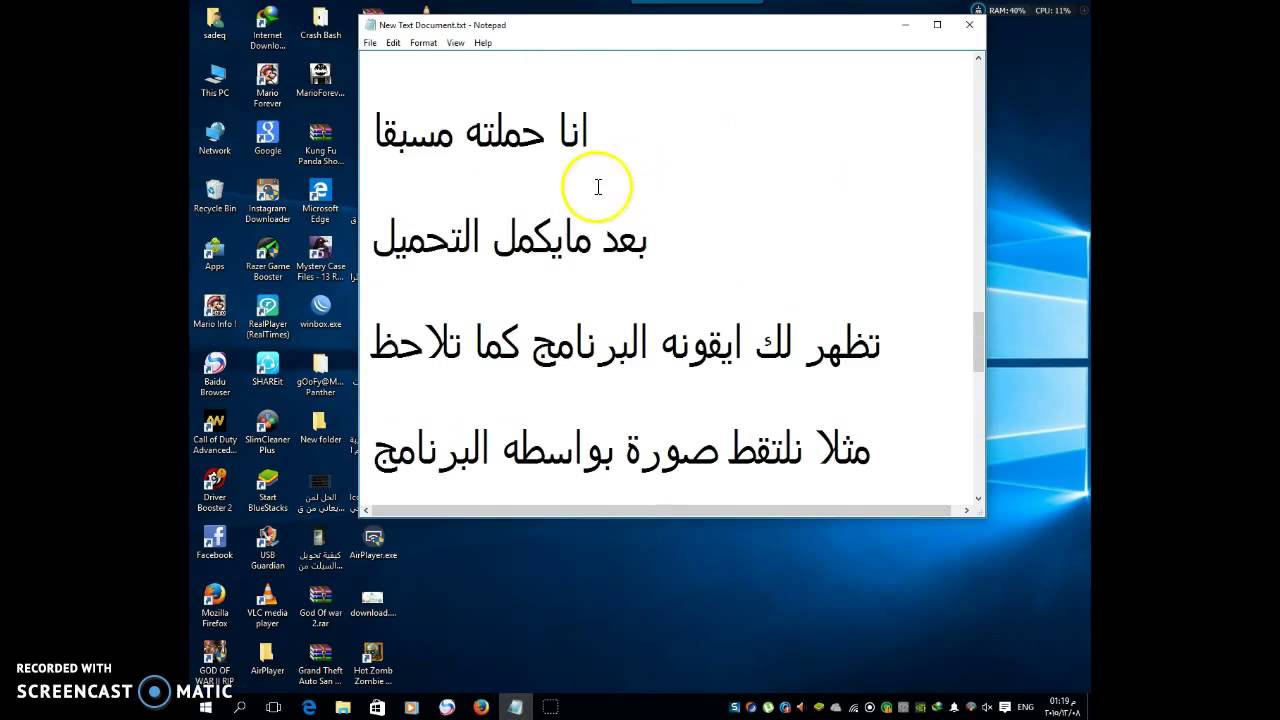The width and height of the screenshot is (1280, 720).
Task: Open the Help menu in Notepad
Action: pyautogui.click(x=483, y=43)
